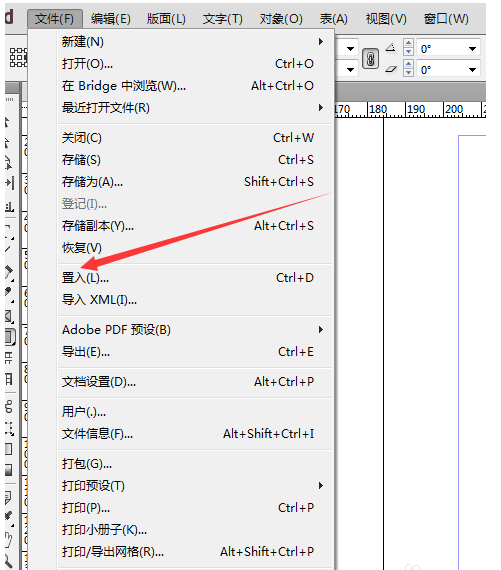Open the rotation angle 0° dropdown arrow
The width and height of the screenshot is (501, 570).
coord(472,49)
